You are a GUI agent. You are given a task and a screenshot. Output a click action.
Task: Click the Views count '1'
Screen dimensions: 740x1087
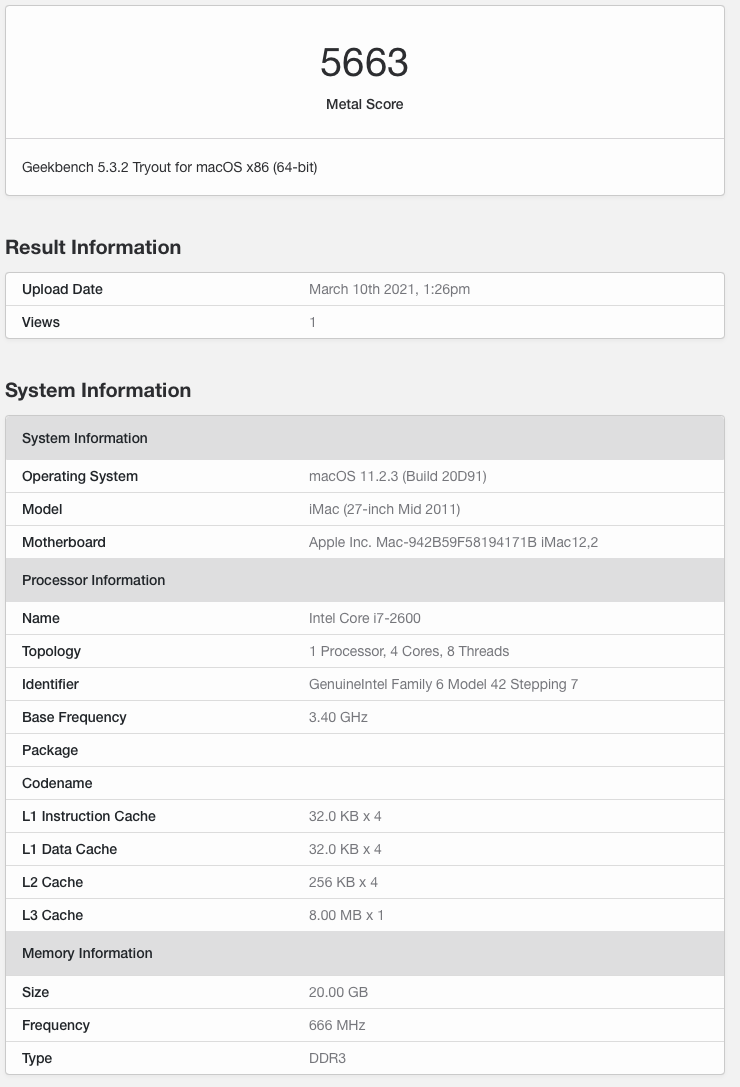pyautogui.click(x=313, y=322)
